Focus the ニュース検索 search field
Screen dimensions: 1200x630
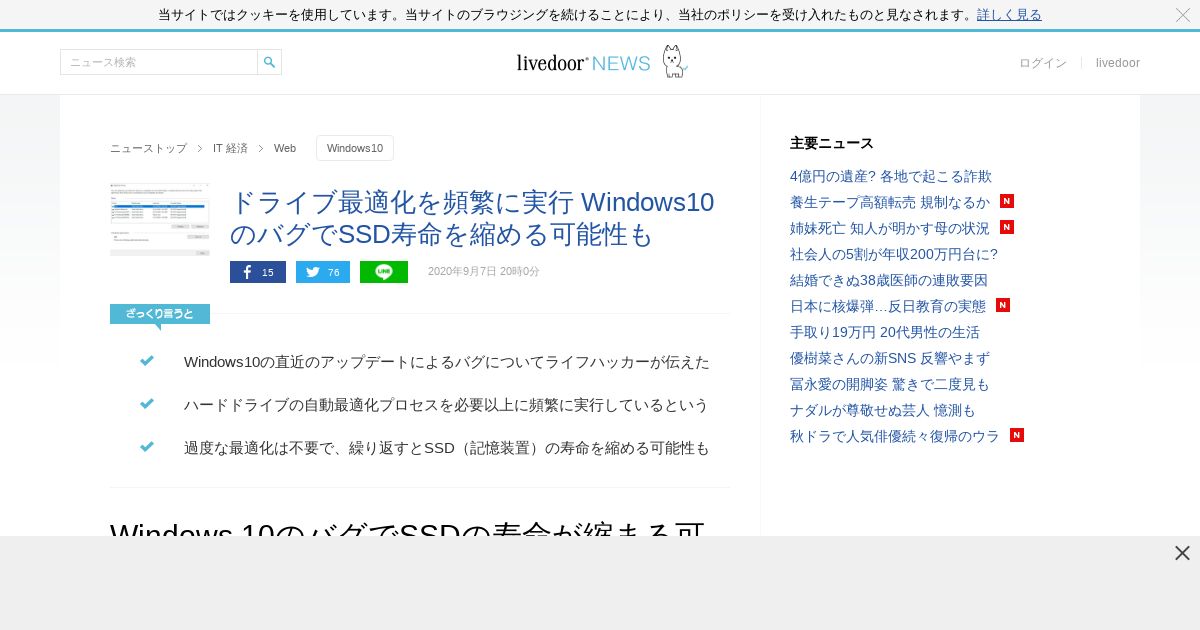coord(159,62)
